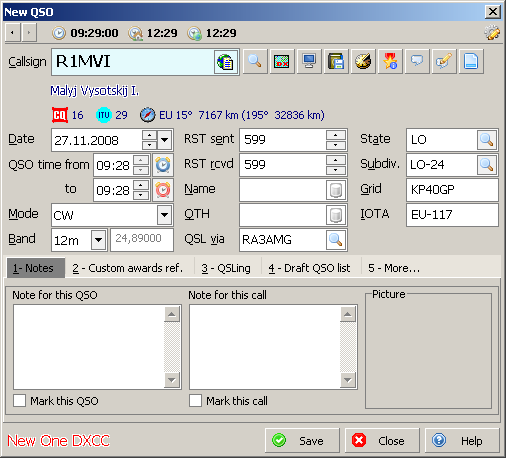The height and width of the screenshot is (458, 506).
Task: Open the Date picker dropdown arrow
Action: pyautogui.click(x=165, y=140)
